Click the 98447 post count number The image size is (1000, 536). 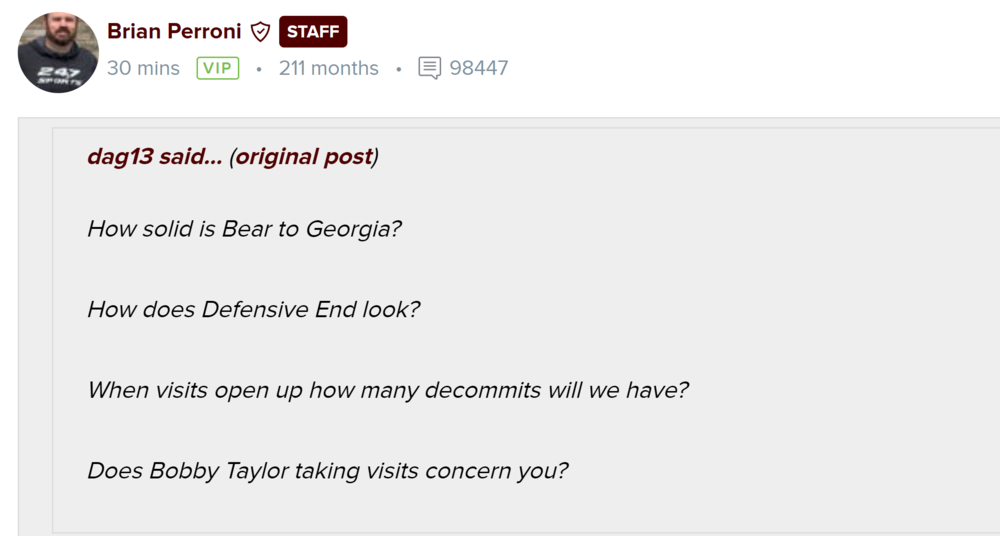click(479, 68)
